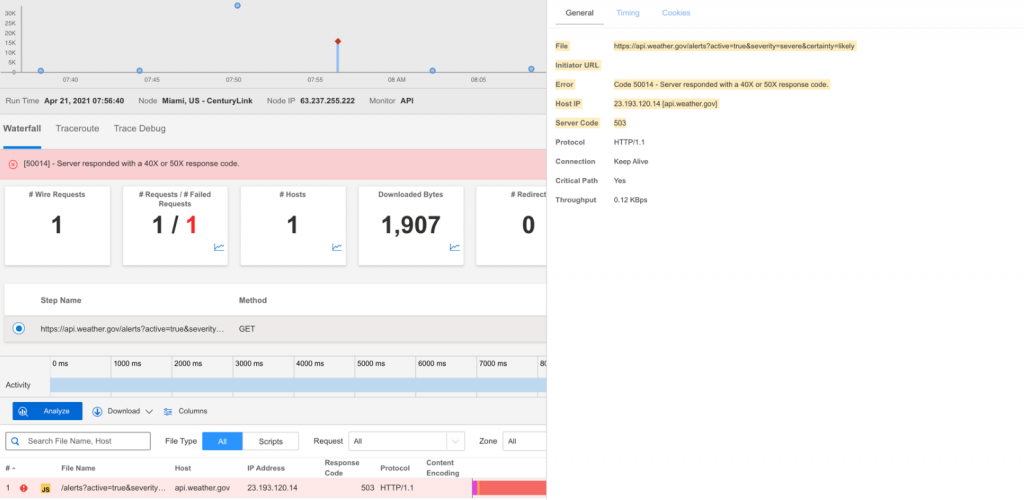The width and height of the screenshot is (1024, 500).
Task: Select the General tab in details panel
Action: 579,13
